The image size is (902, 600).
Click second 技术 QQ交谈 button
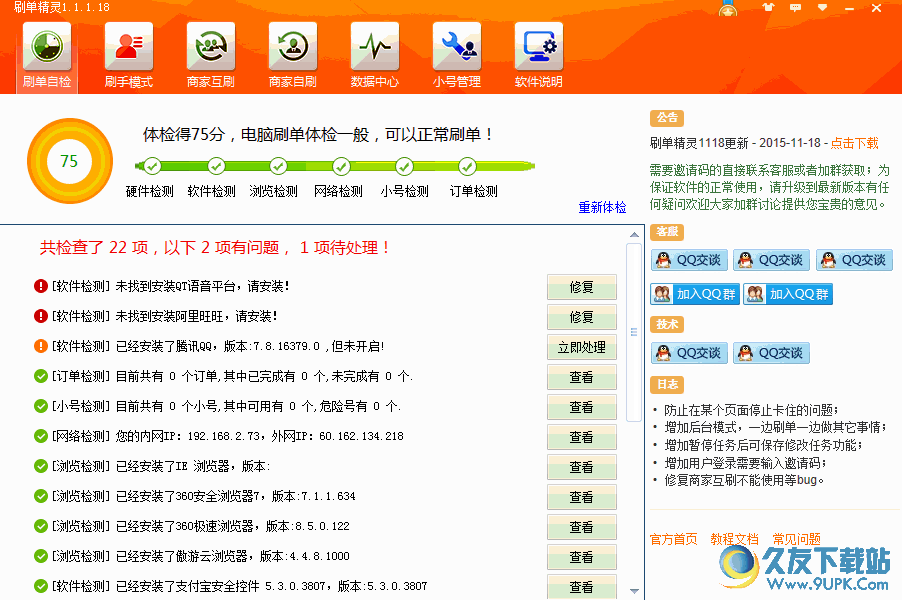[771, 353]
